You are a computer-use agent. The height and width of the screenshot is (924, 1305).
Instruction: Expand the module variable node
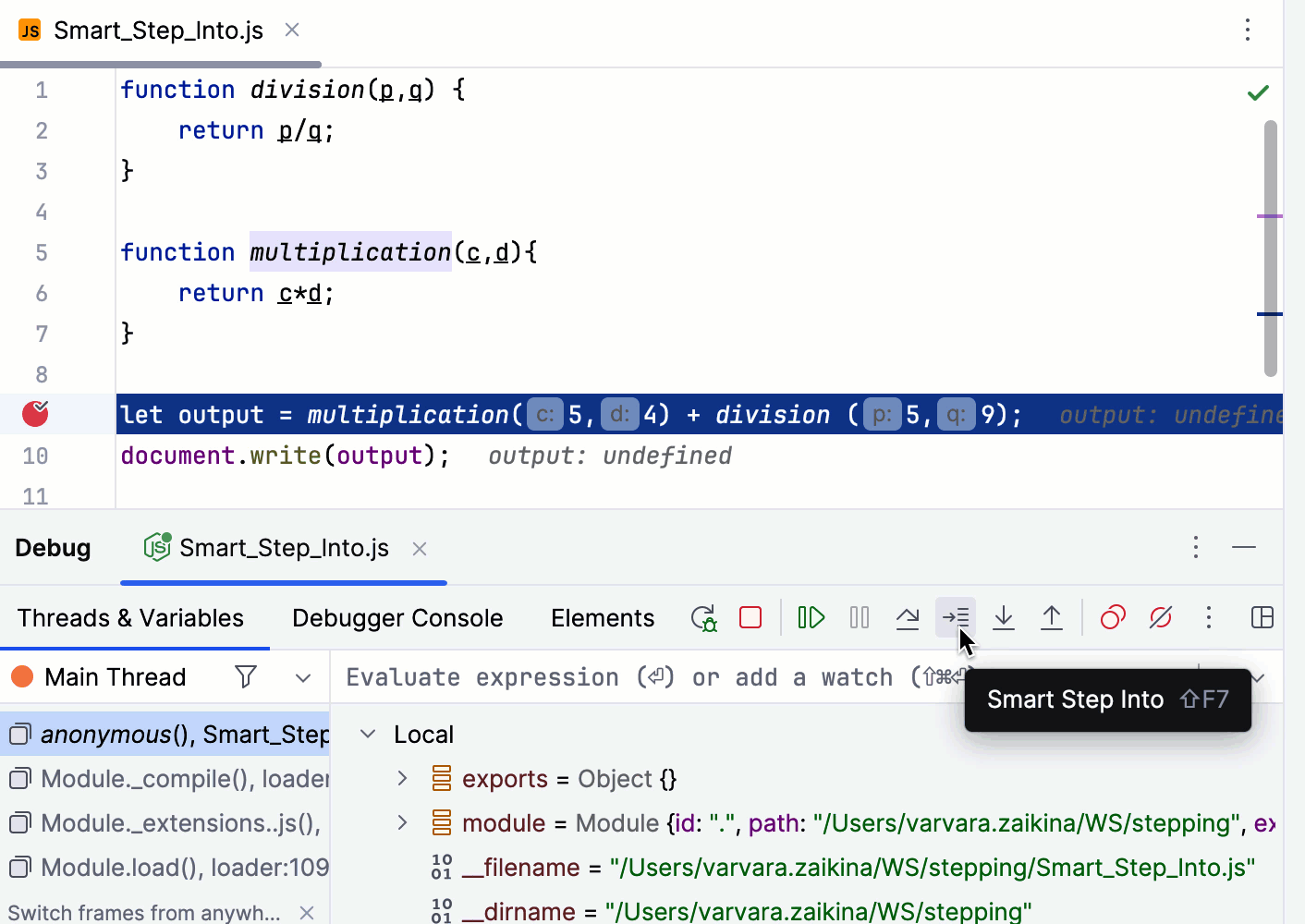coord(402,822)
